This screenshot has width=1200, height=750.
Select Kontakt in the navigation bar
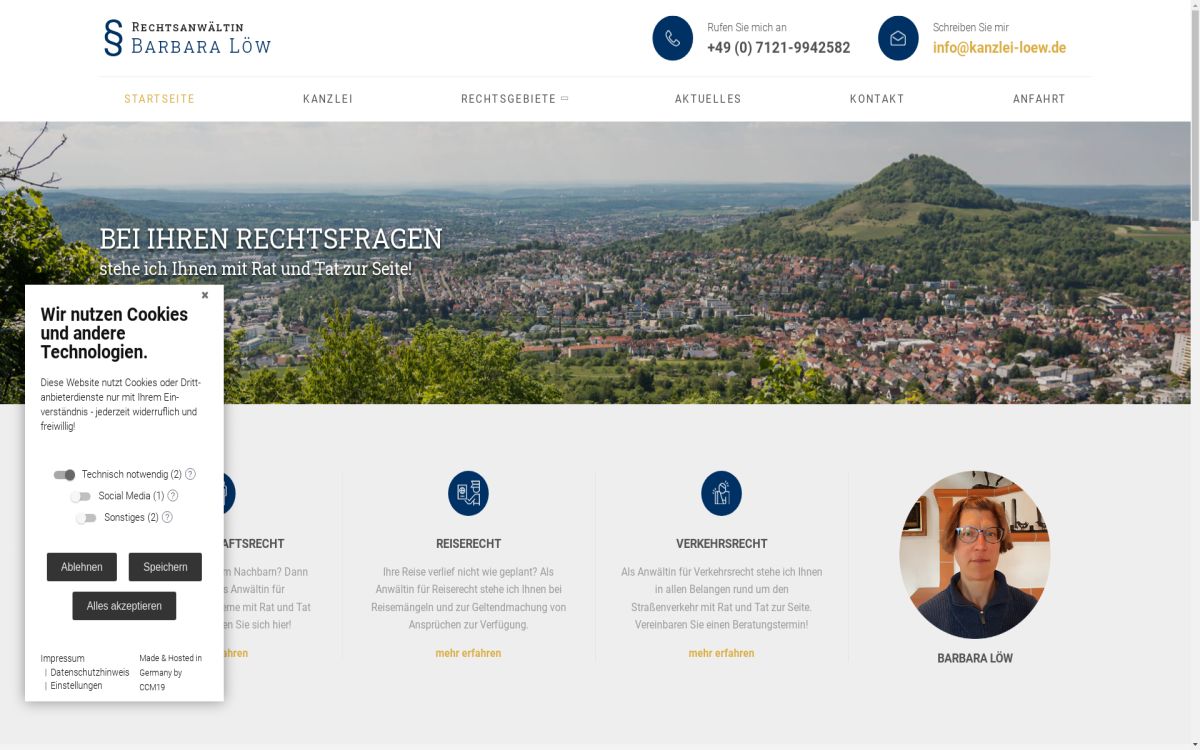click(877, 99)
